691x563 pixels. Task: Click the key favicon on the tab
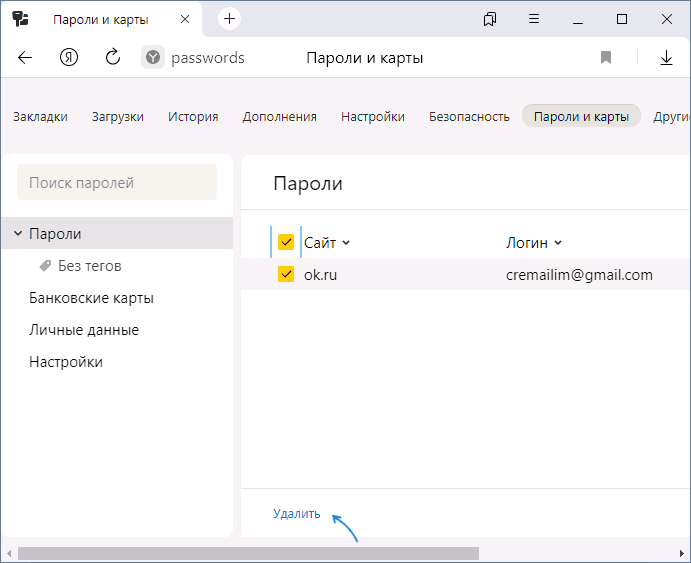point(20,19)
